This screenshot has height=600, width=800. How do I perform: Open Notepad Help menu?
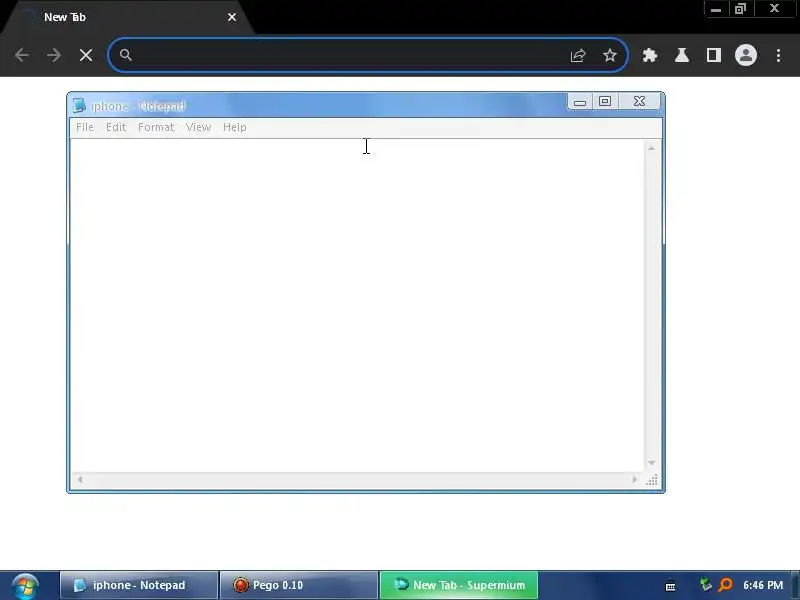pyautogui.click(x=234, y=127)
